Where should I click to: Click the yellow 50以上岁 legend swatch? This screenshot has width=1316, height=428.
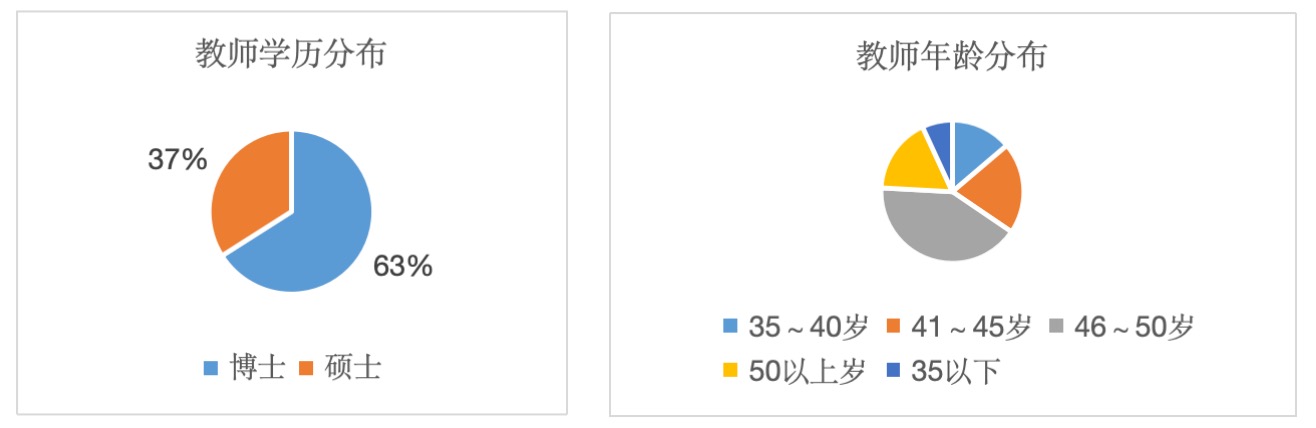point(729,370)
